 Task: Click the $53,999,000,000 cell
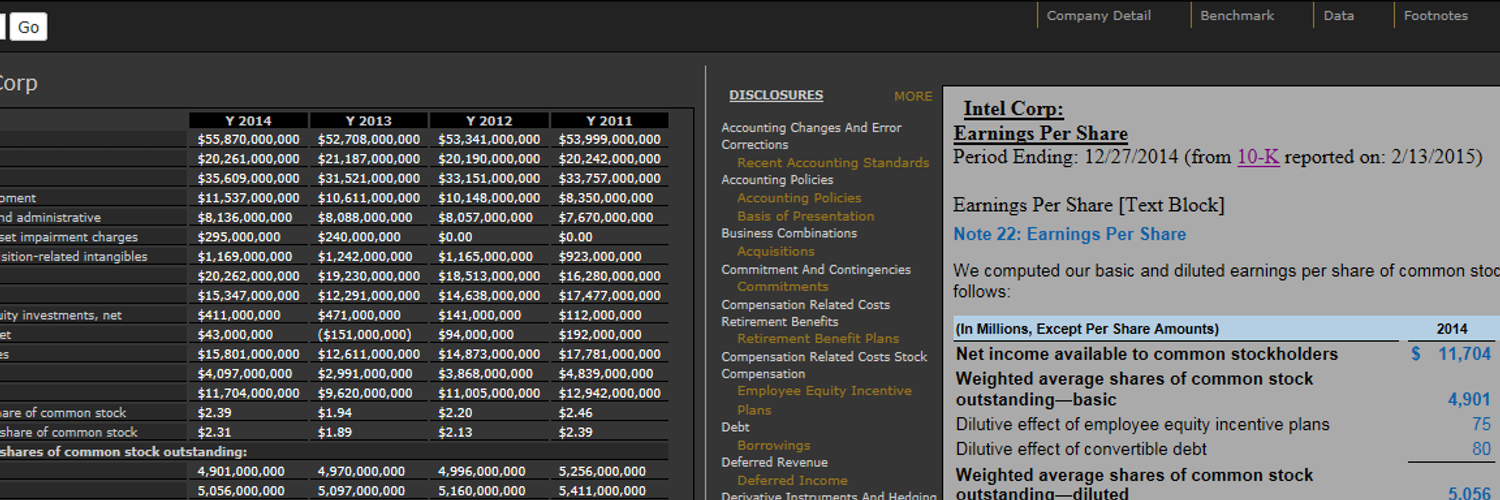click(610, 139)
